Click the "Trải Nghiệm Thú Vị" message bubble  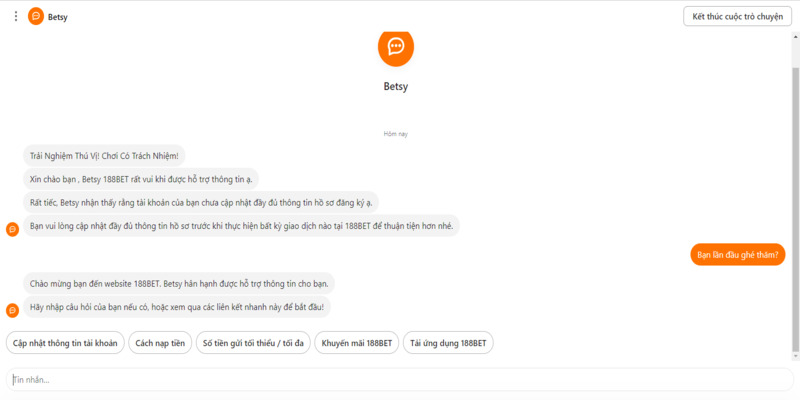104,156
